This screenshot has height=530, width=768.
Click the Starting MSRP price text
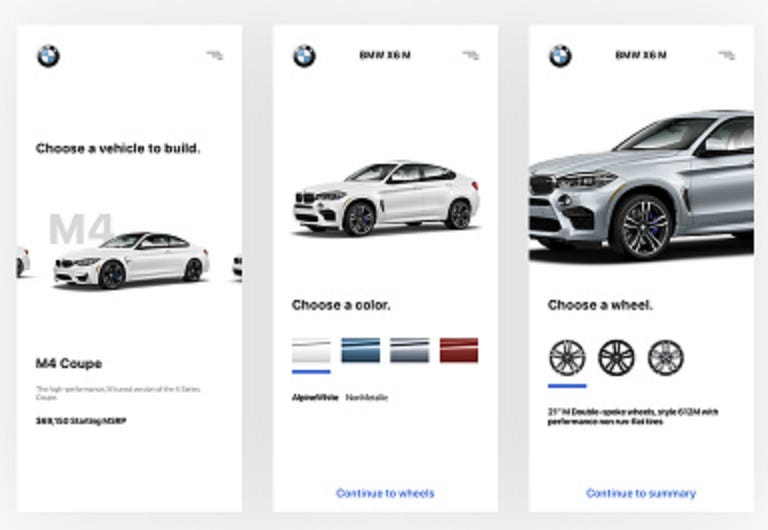coord(81,421)
